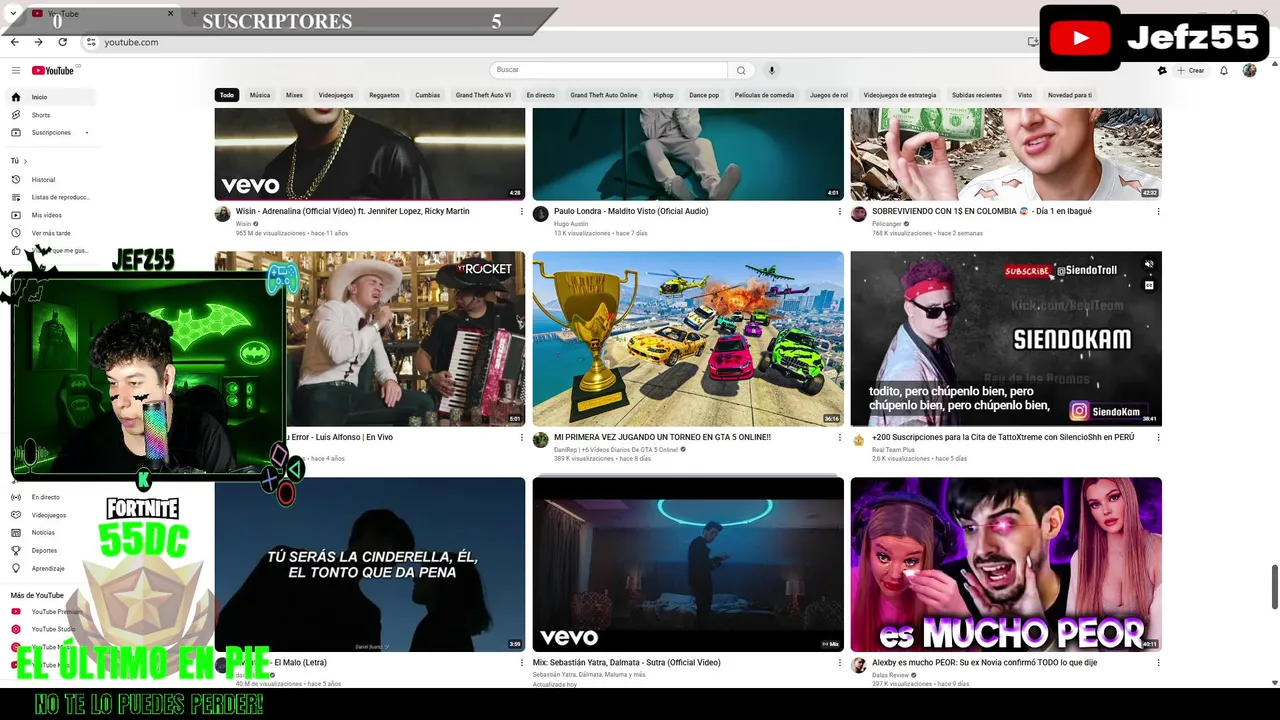Reload the youtube.com page
Screen dimensions: 1280x720
point(62,42)
